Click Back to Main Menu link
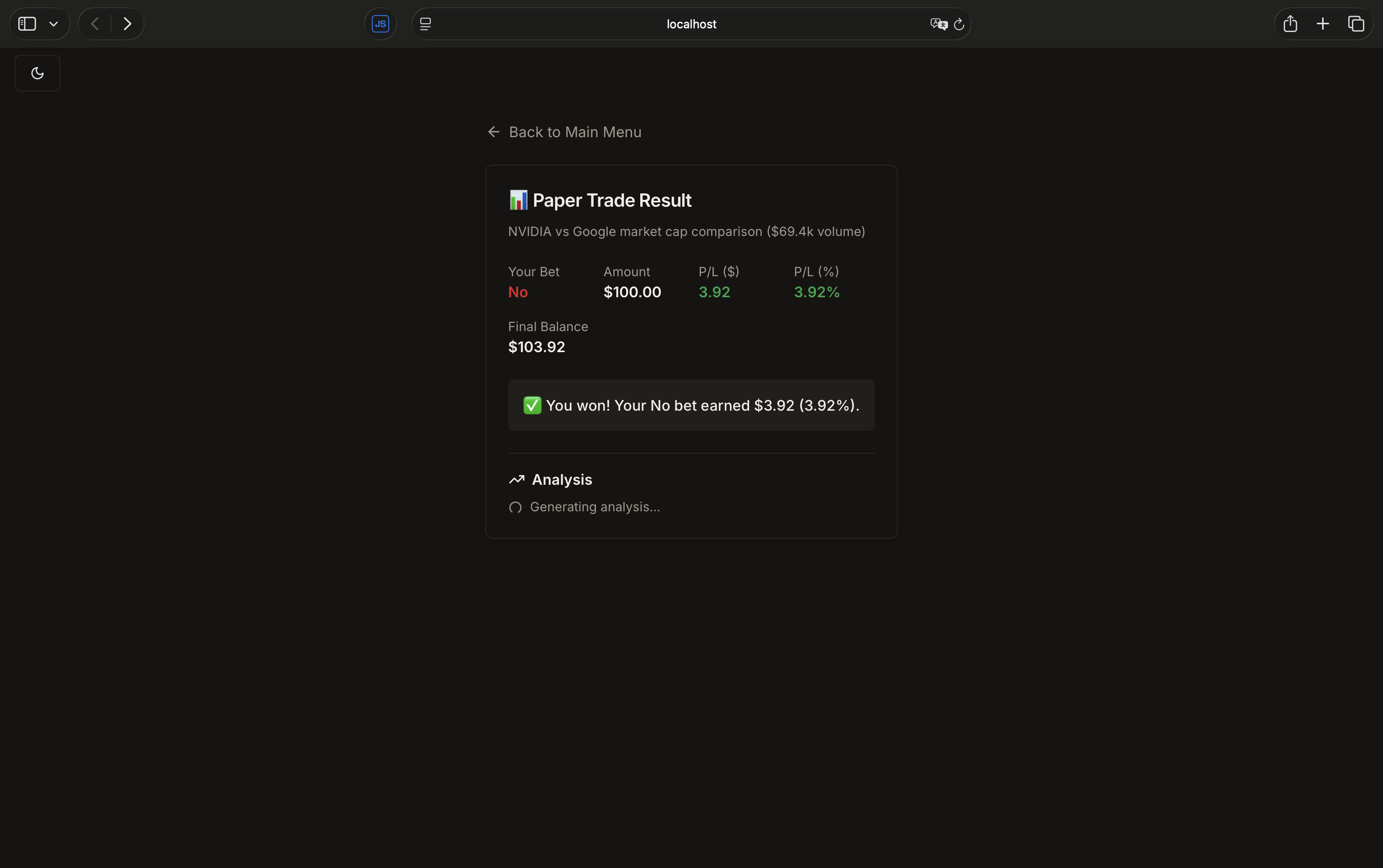 click(575, 132)
